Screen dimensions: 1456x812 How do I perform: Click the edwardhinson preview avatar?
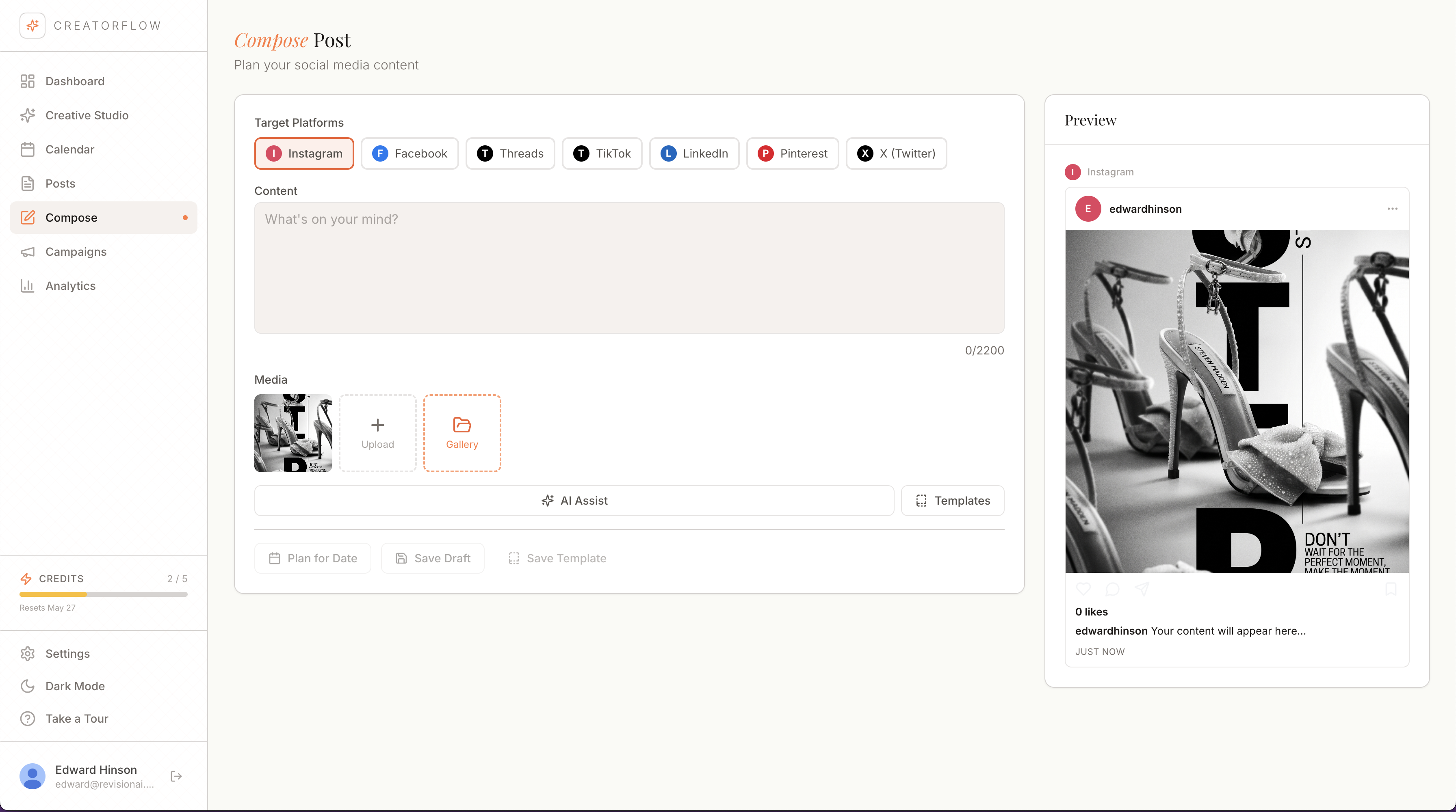1088,209
